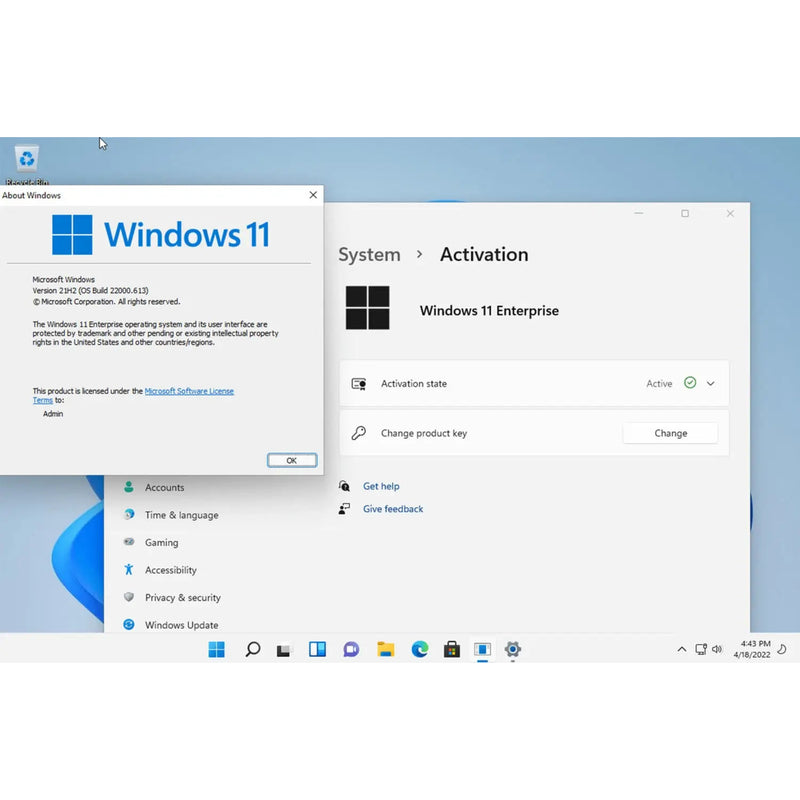Open the Start menu

coord(217,649)
